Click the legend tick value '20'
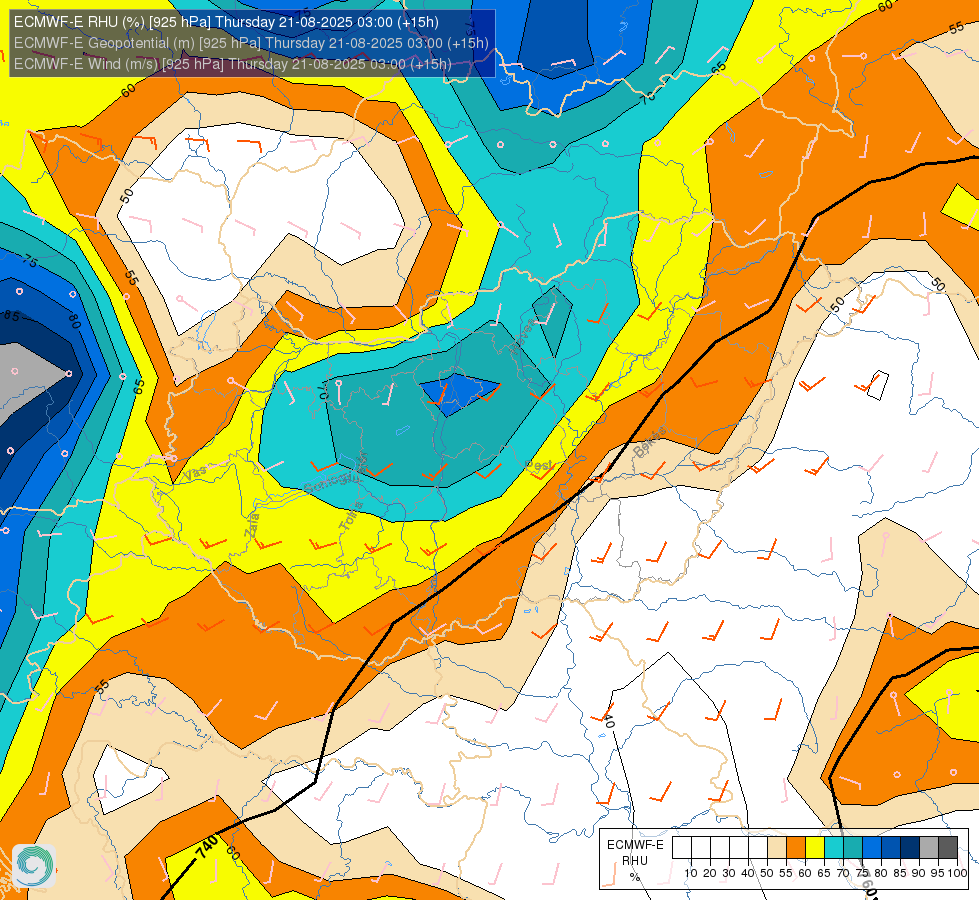Viewport: 979px width, 900px height. pos(710,873)
